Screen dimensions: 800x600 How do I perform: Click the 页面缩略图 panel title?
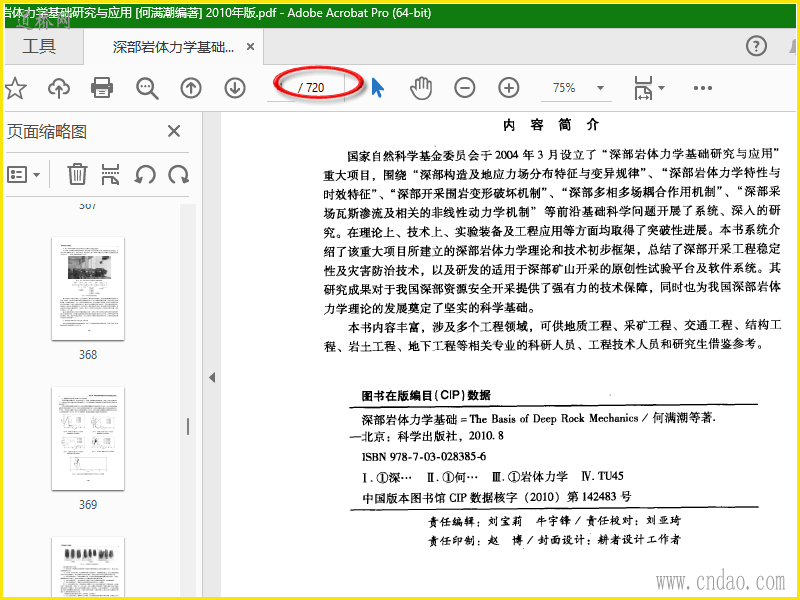point(47,132)
